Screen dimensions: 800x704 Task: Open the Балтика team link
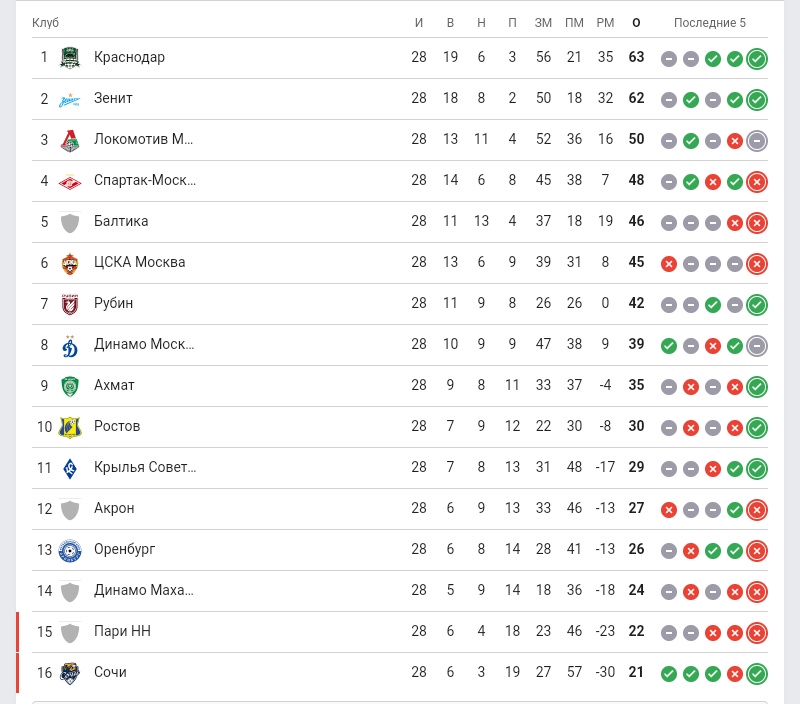(x=121, y=221)
